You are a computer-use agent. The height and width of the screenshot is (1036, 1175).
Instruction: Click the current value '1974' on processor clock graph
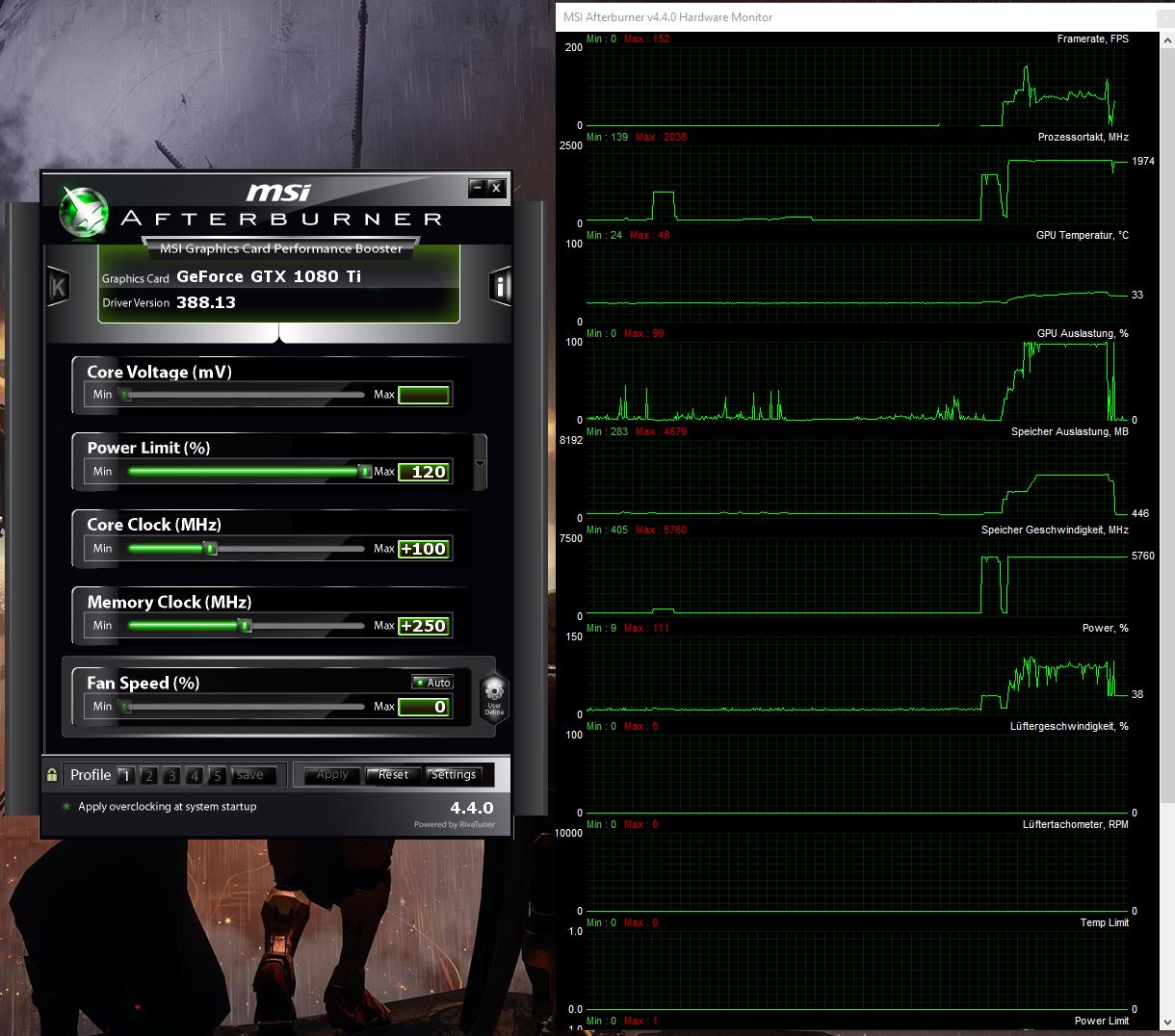(x=1143, y=161)
